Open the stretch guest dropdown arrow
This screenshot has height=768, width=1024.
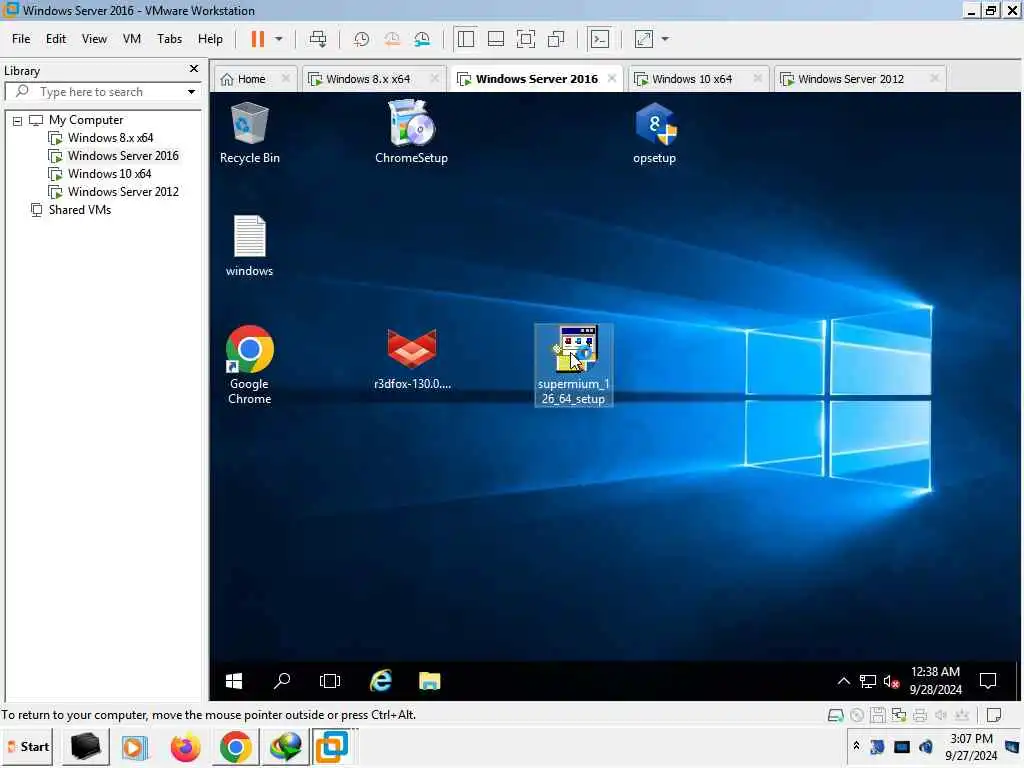(665, 39)
